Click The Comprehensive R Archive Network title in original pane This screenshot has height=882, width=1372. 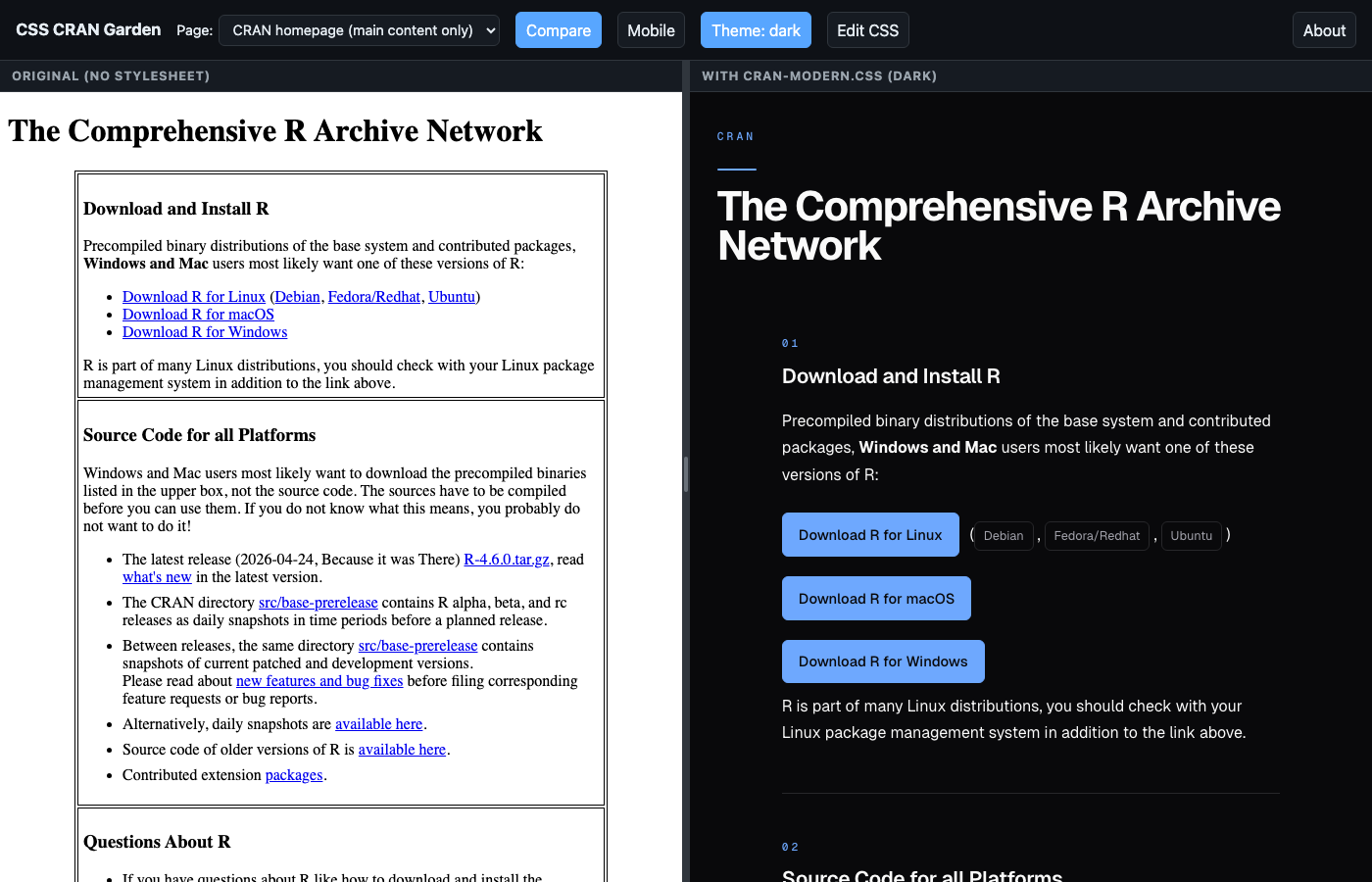coord(275,131)
